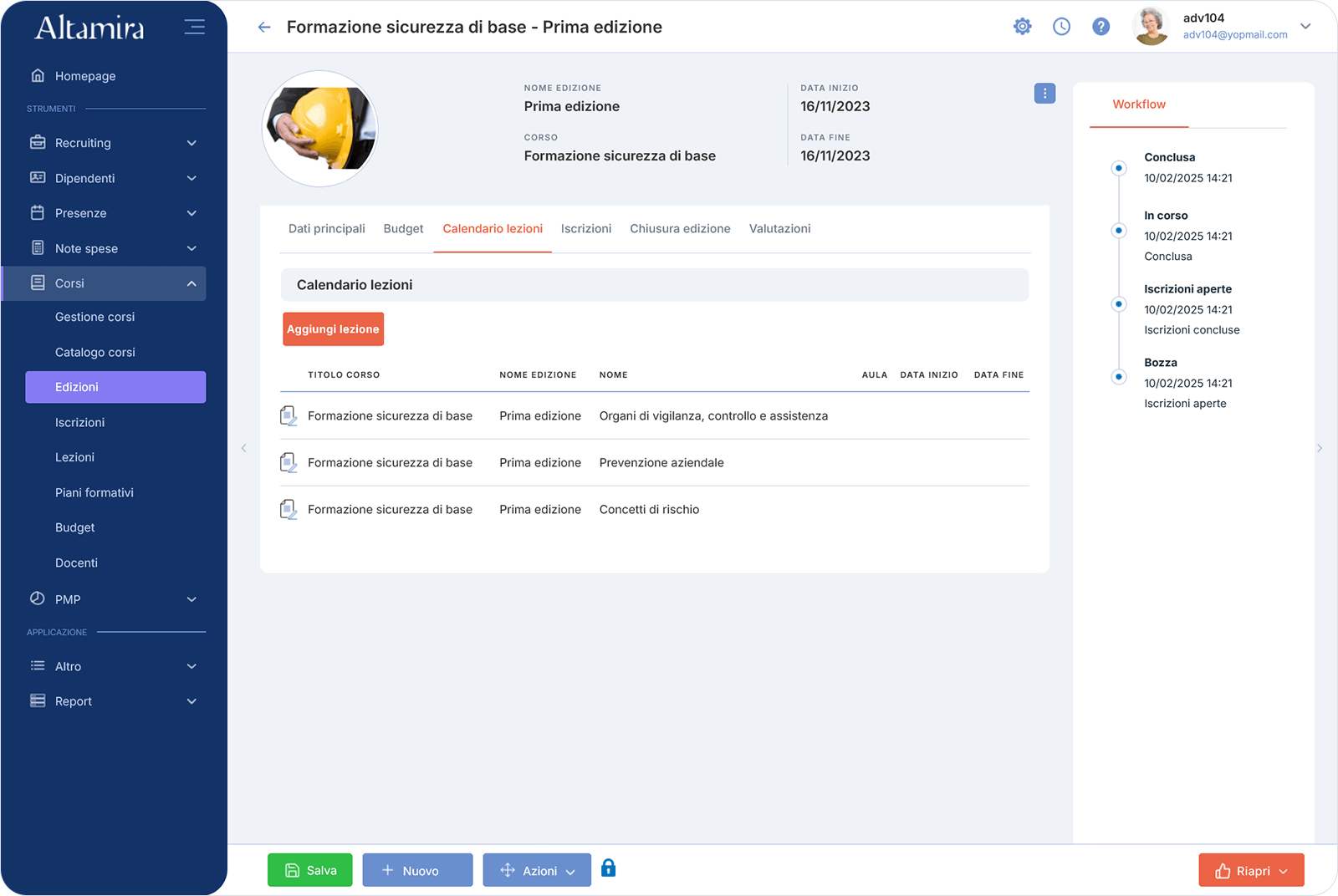This screenshot has height=896, width=1338.
Task: Open the Riapri dropdown button
Action: pos(1251,870)
